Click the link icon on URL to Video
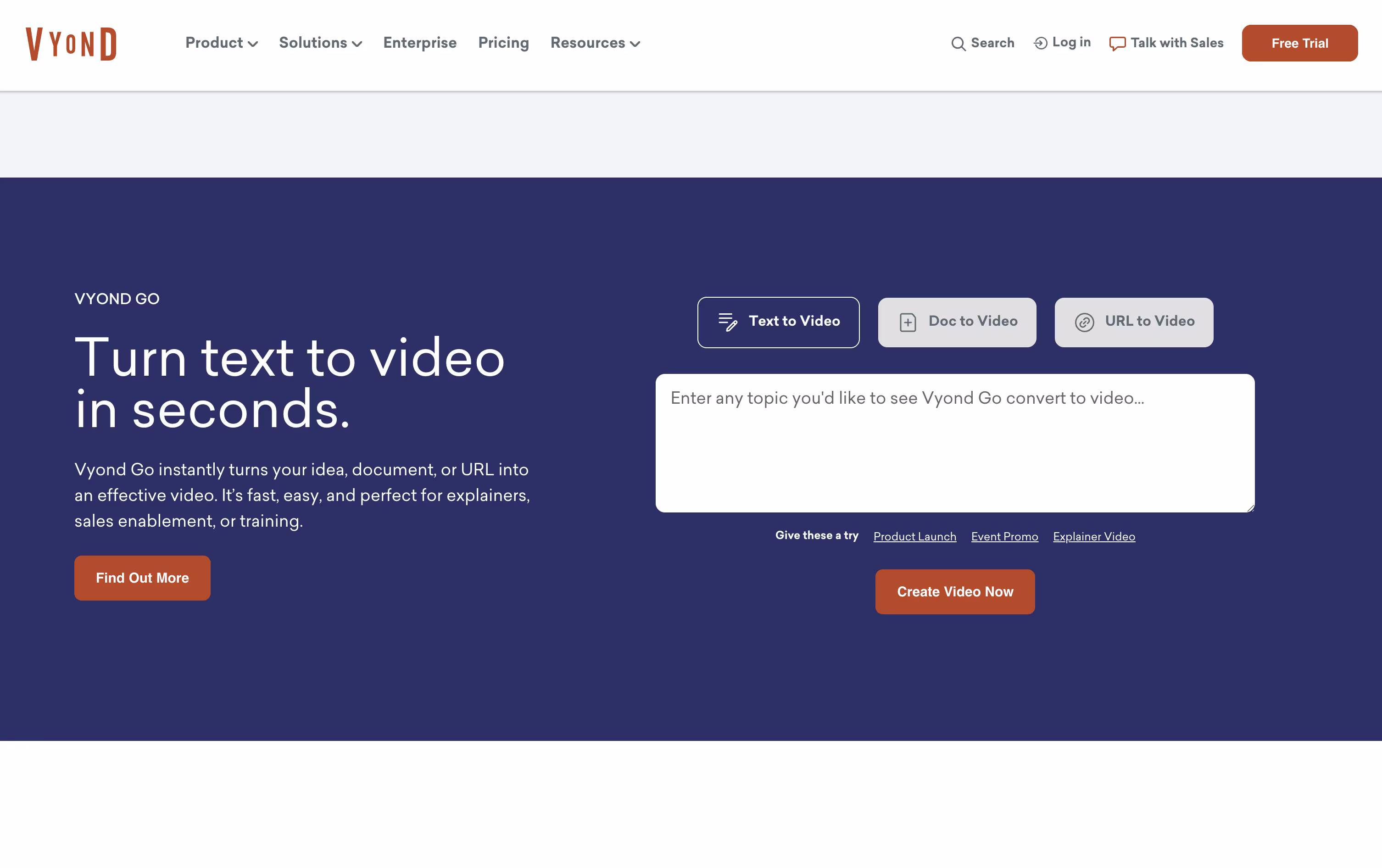Image resolution: width=1382 pixels, height=868 pixels. (1084, 323)
